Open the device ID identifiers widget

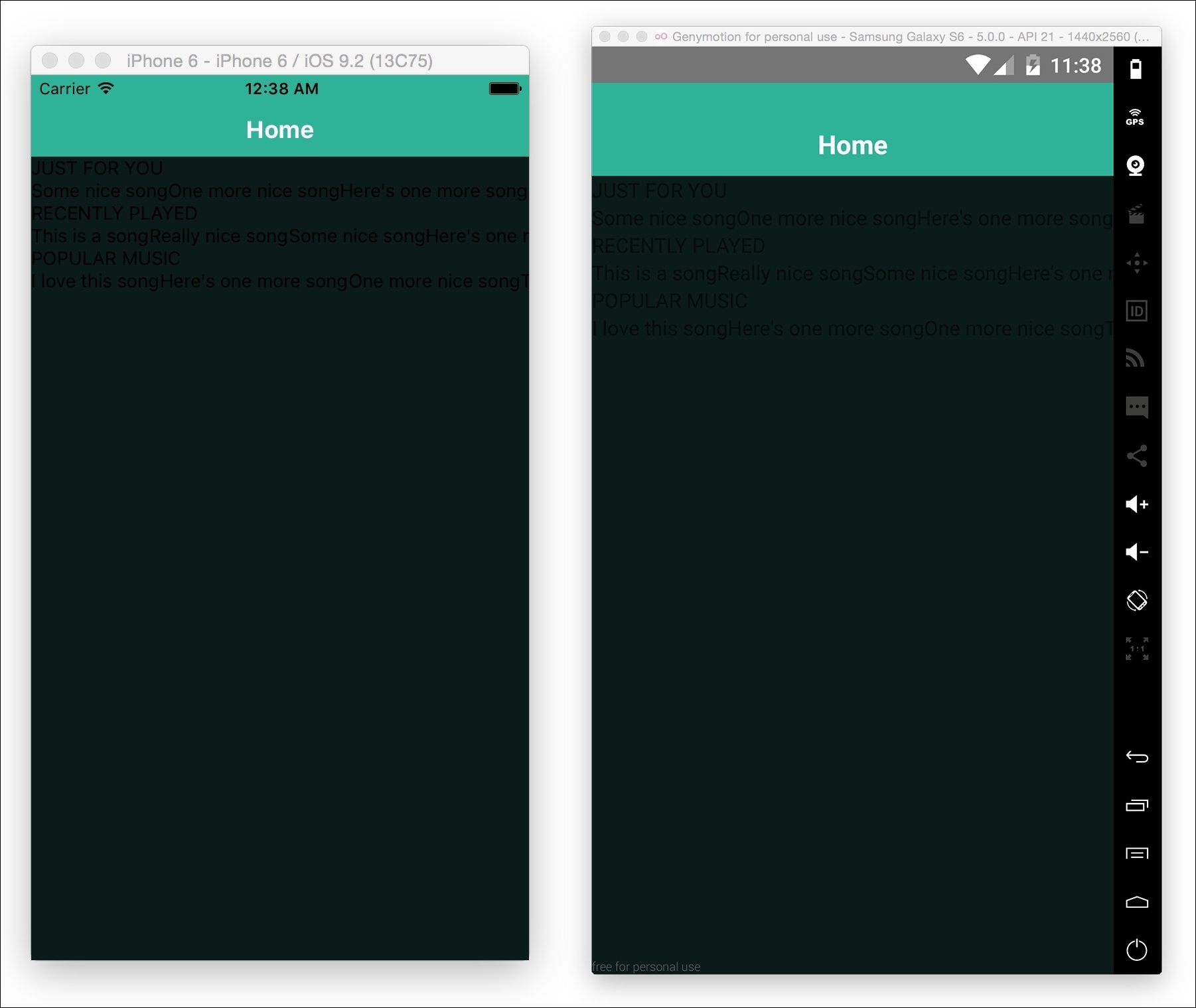click(1136, 311)
